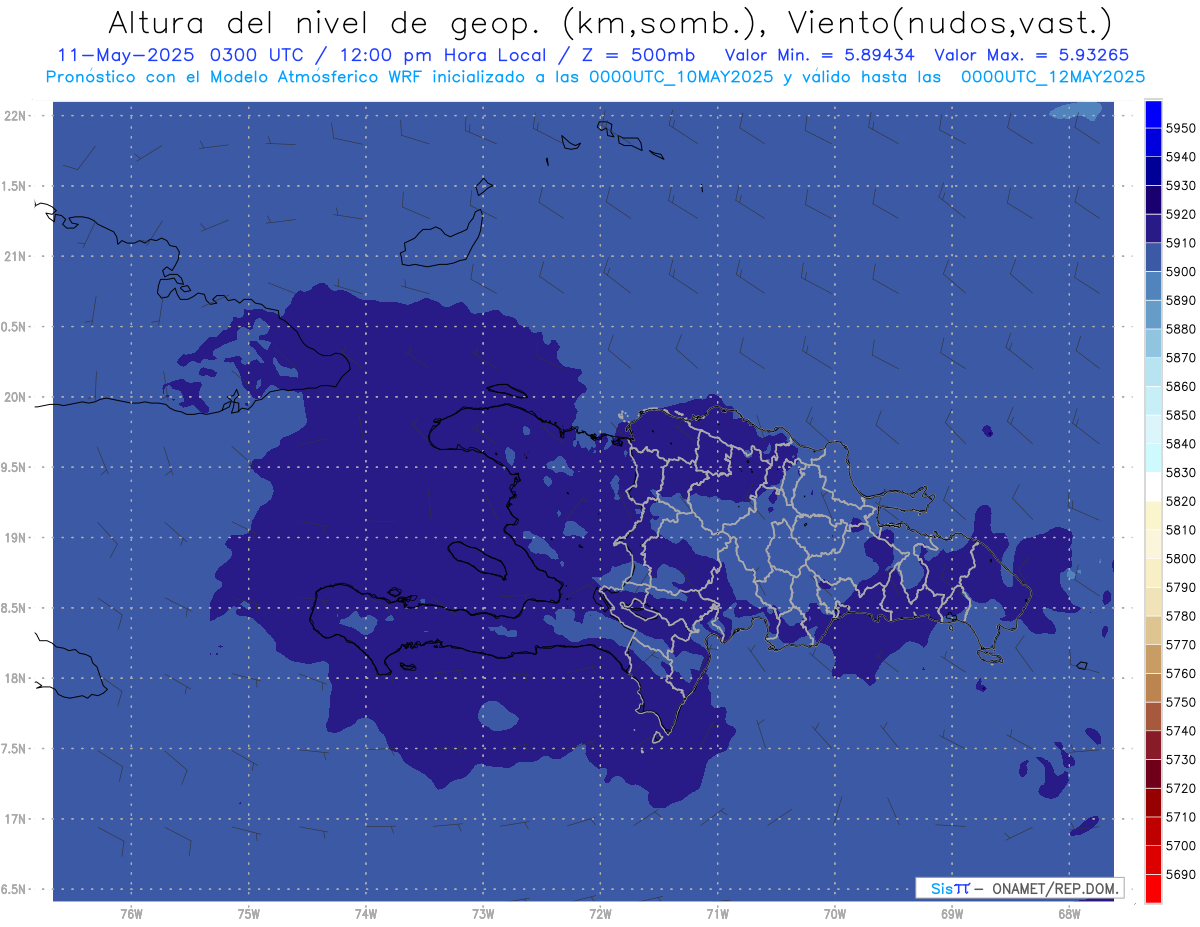Screen dimensions: 1200x927
Task: Click the '68W' longitude label
Action: (x=1069, y=914)
